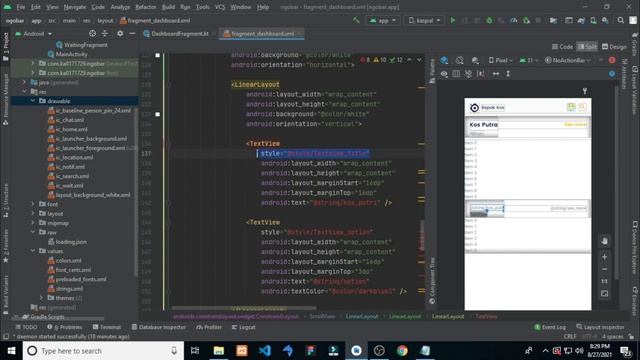The height and width of the screenshot is (360, 640).
Task: Collapse the values folder
Action: [33, 251]
